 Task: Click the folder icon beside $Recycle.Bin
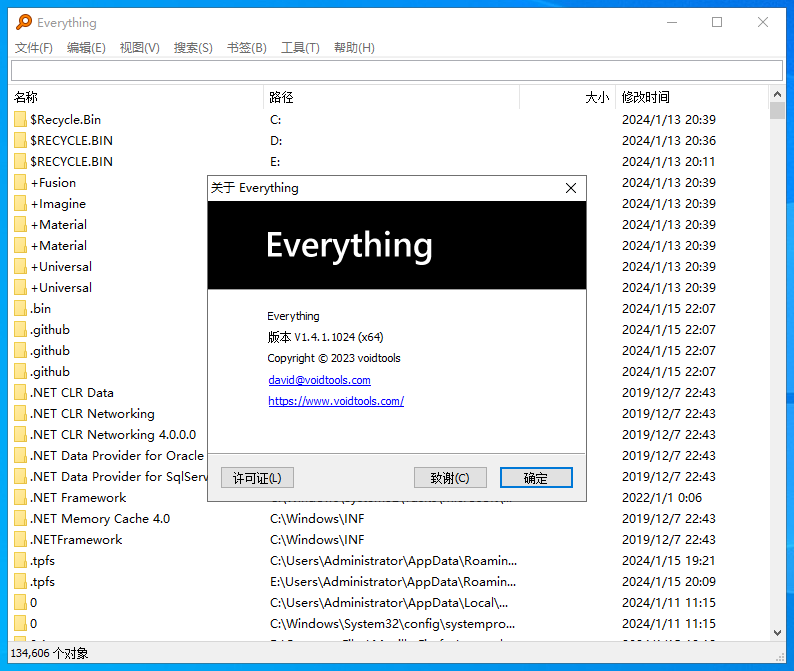coord(20,120)
